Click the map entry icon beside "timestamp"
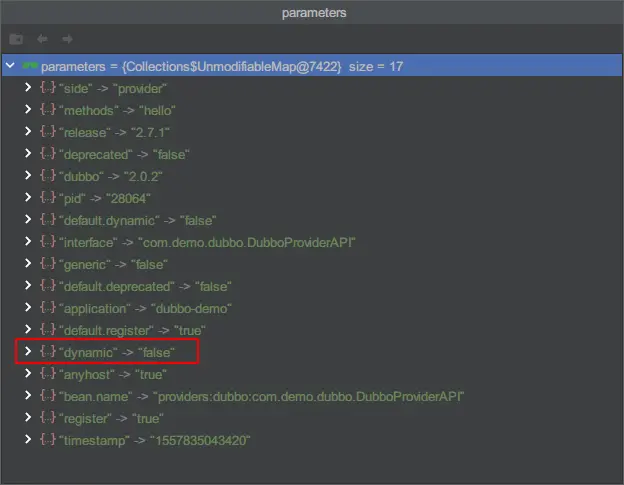The width and height of the screenshot is (624, 485). tap(48, 440)
